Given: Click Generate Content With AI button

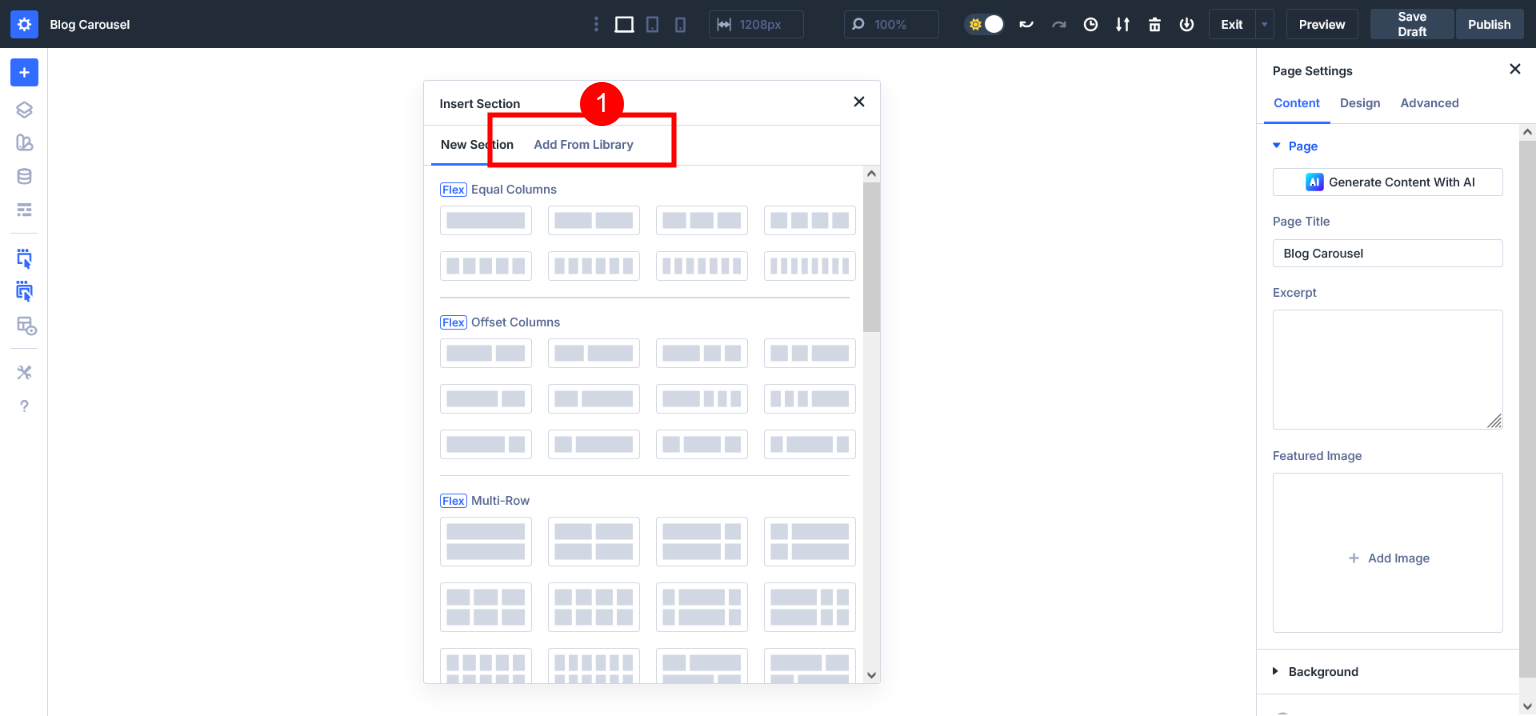Looking at the screenshot, I should pos(1387,182).
